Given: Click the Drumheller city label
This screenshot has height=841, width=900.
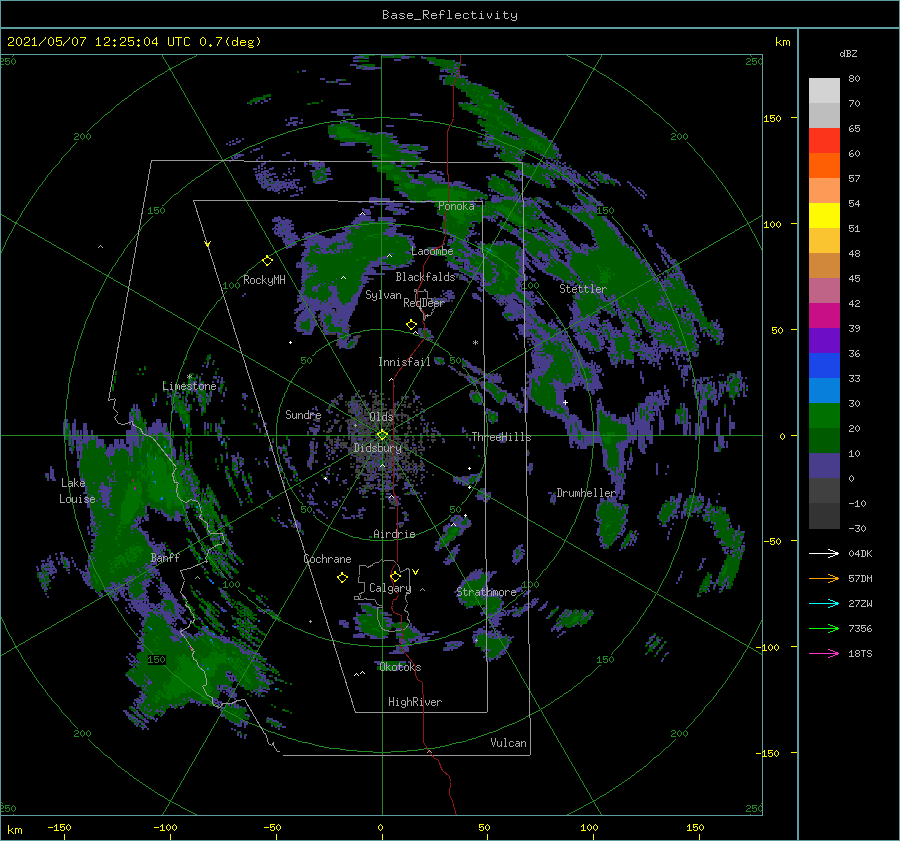Looking at the screenshot, I should (586, 493).
